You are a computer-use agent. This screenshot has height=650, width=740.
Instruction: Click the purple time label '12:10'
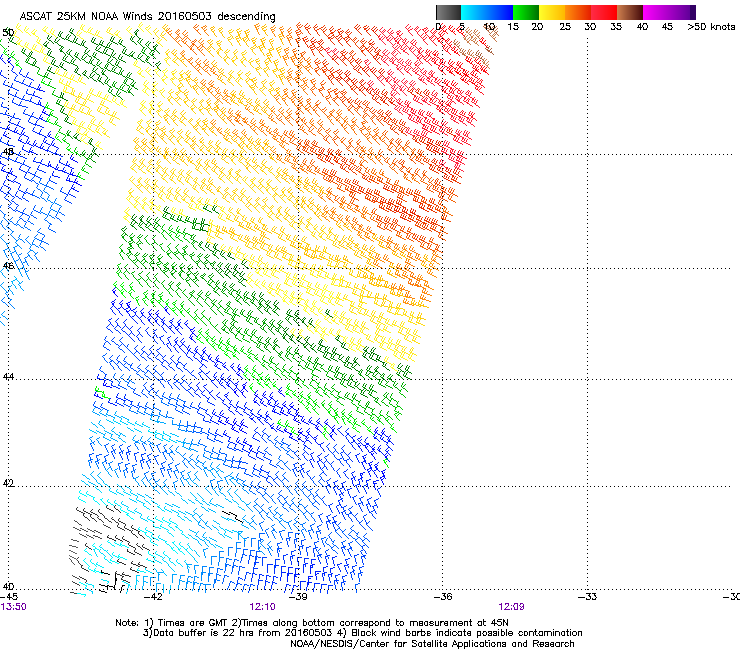point(262,607)
